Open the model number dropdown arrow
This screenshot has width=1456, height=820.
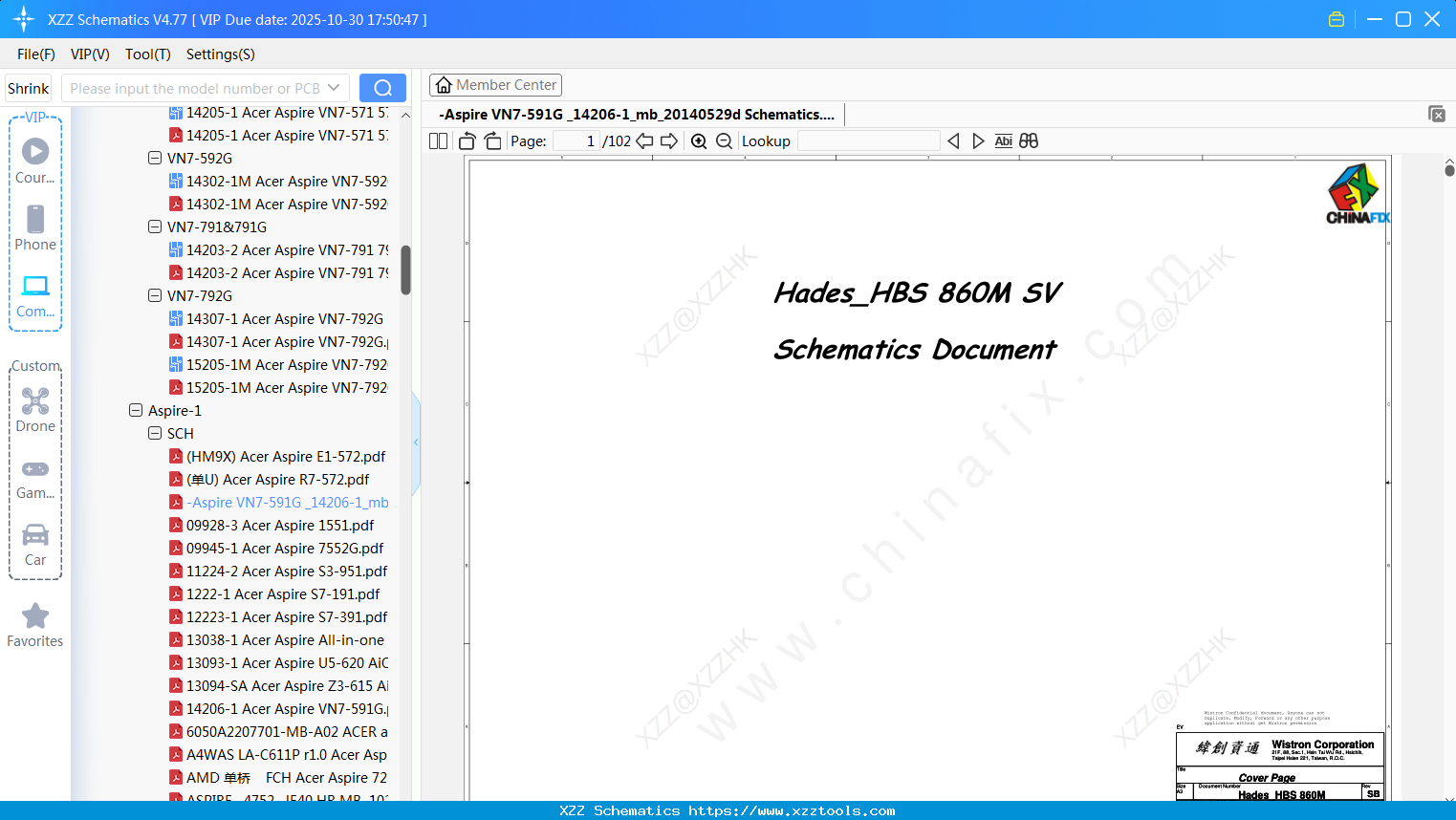pos(334,88)
